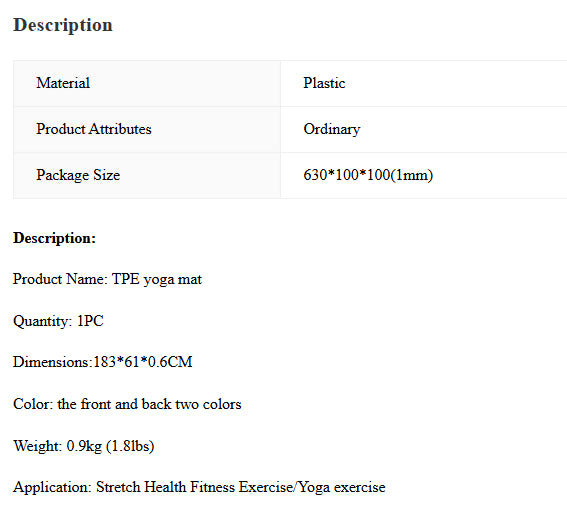Click the bold Description: subheading
The width and height of the screenshot is (567, 522).
[x=54, y=238]
